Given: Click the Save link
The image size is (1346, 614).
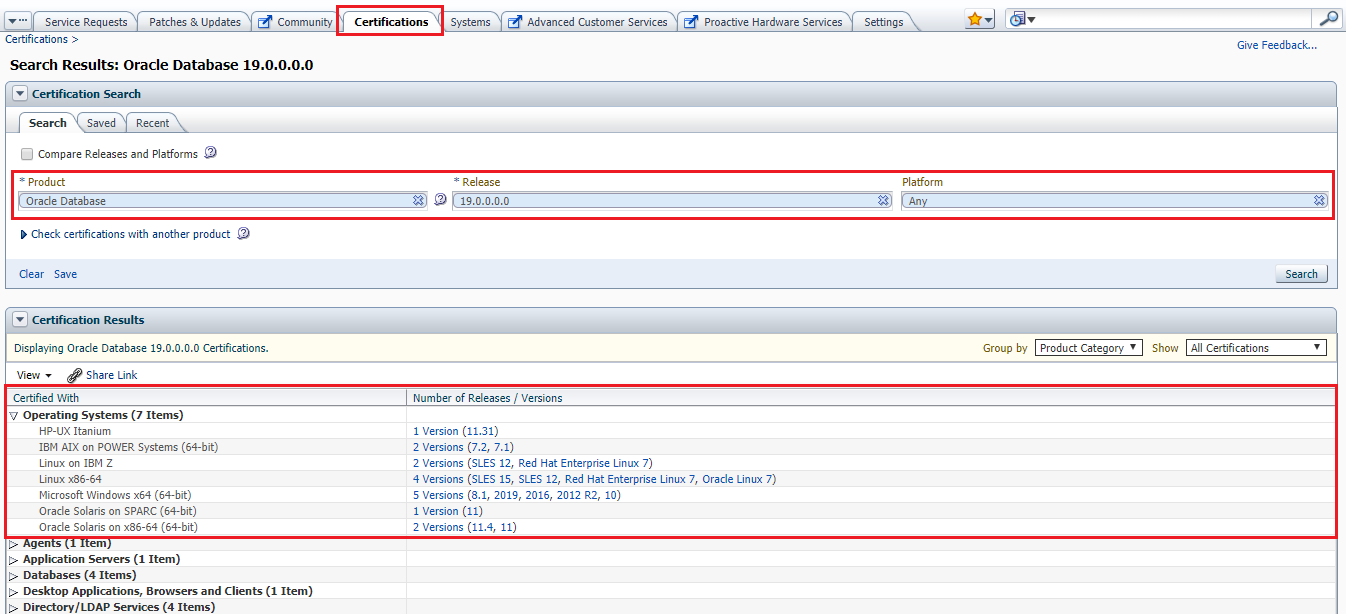Looking at the screenshot, I should (x=65, y=274).
